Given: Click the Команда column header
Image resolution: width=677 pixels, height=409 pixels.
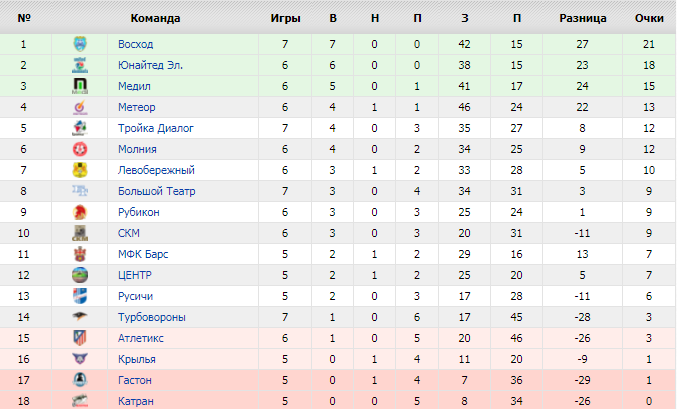Looking at the screenshot, I should tap(155, 18).
